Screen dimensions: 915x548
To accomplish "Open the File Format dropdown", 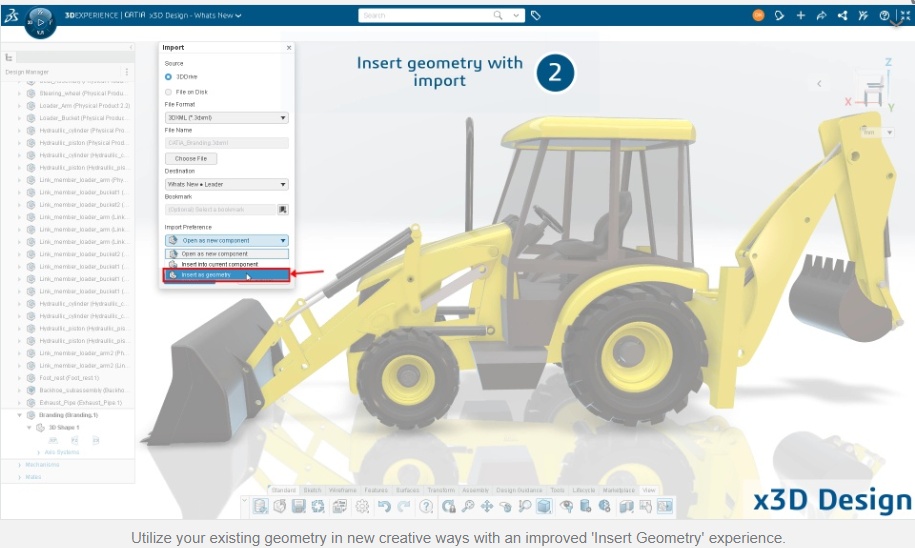I will 226,118.
